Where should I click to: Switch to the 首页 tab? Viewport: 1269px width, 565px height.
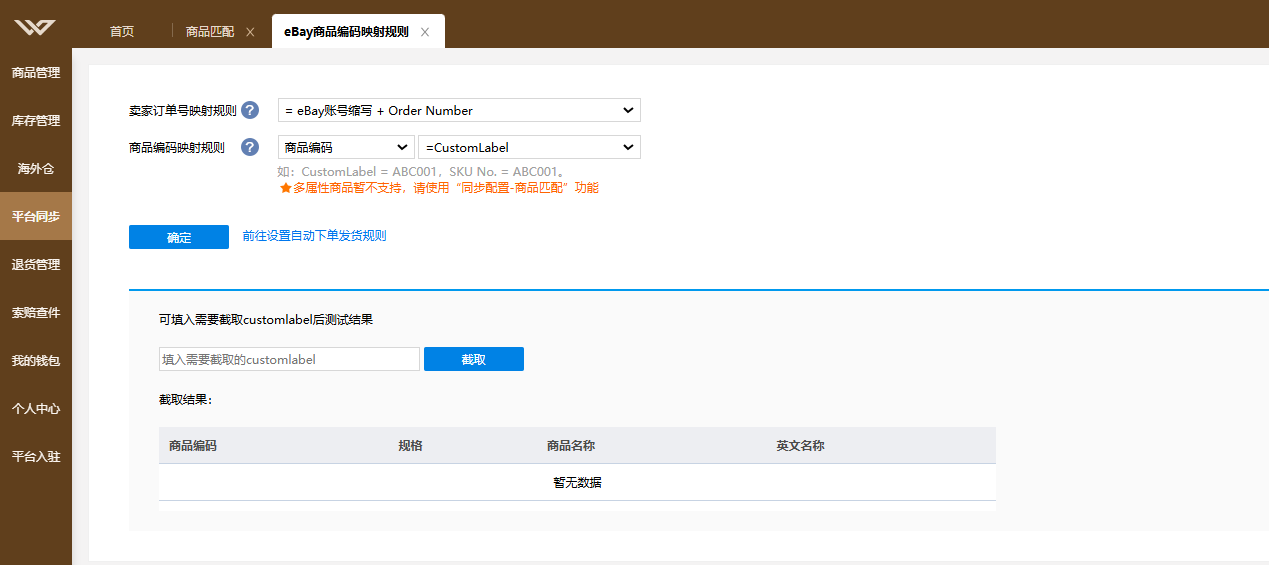click(122, 31)
